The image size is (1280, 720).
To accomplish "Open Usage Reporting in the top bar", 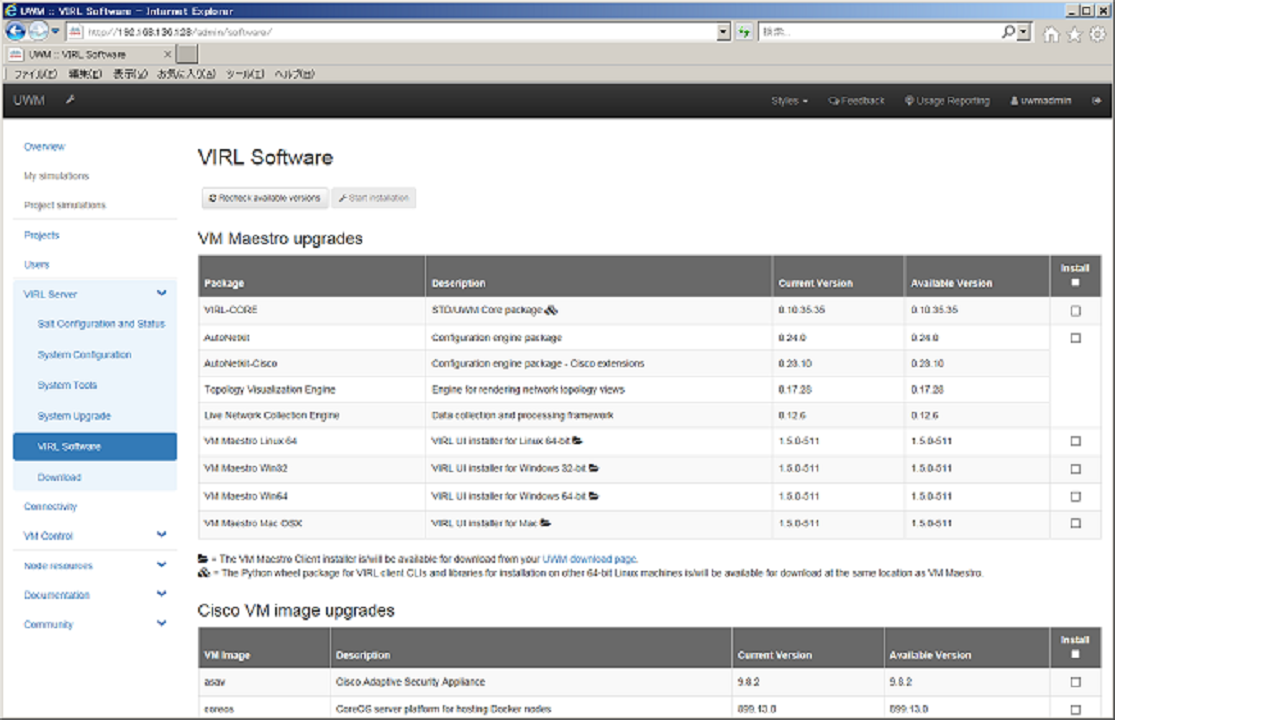I will pyautogui.click(x=947, y=101).
